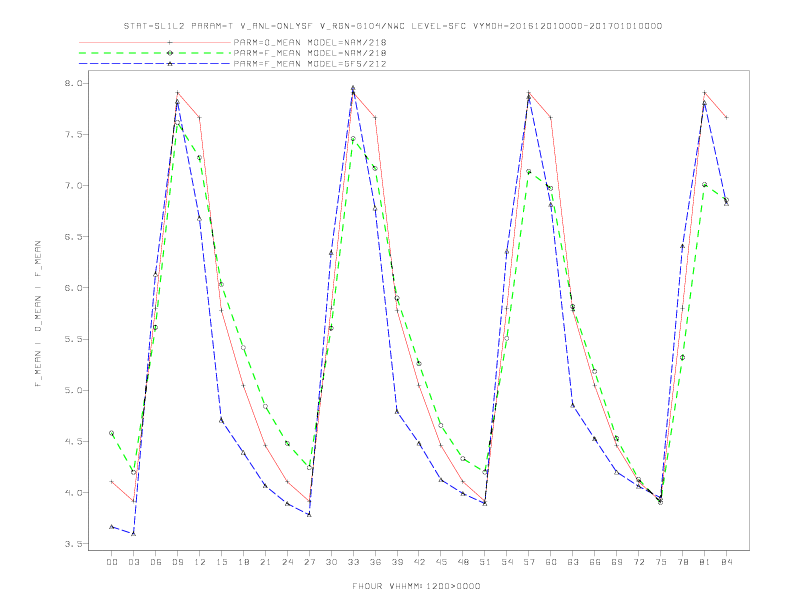Click the x-axis title FHOUR VHHMM

pos(416,586)
